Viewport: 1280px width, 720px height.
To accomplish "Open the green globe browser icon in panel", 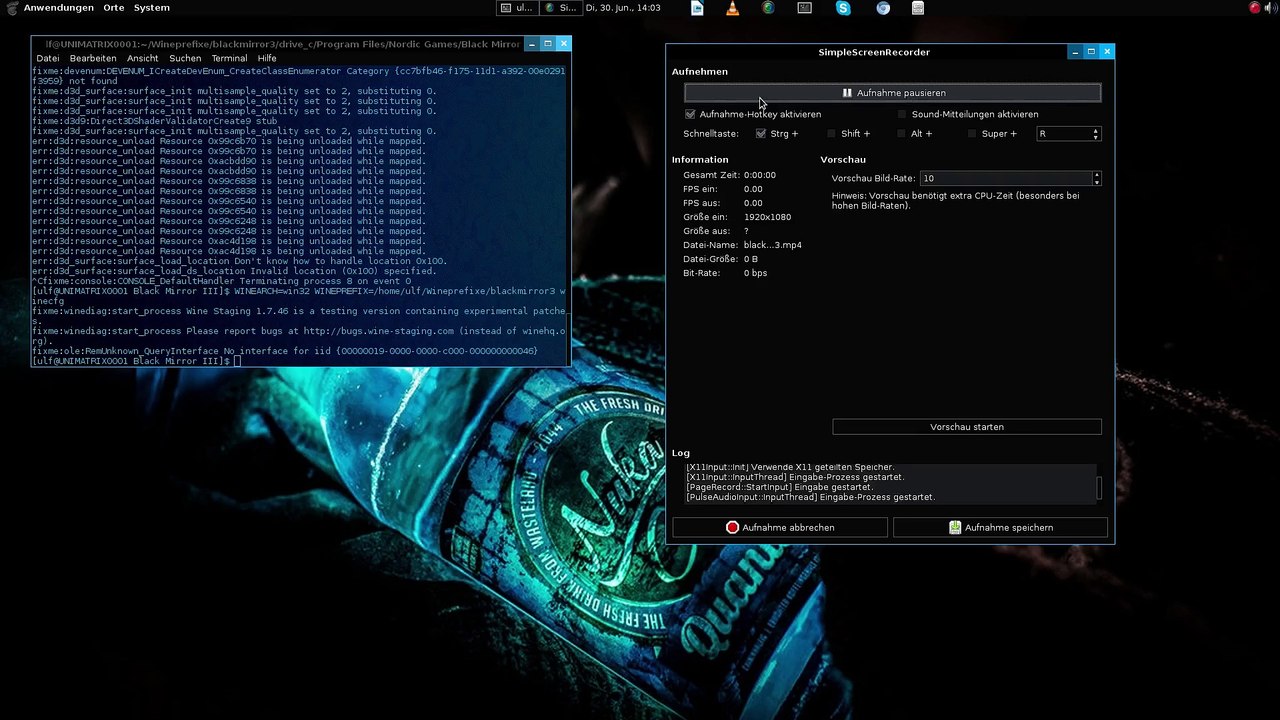I will 768,8.
